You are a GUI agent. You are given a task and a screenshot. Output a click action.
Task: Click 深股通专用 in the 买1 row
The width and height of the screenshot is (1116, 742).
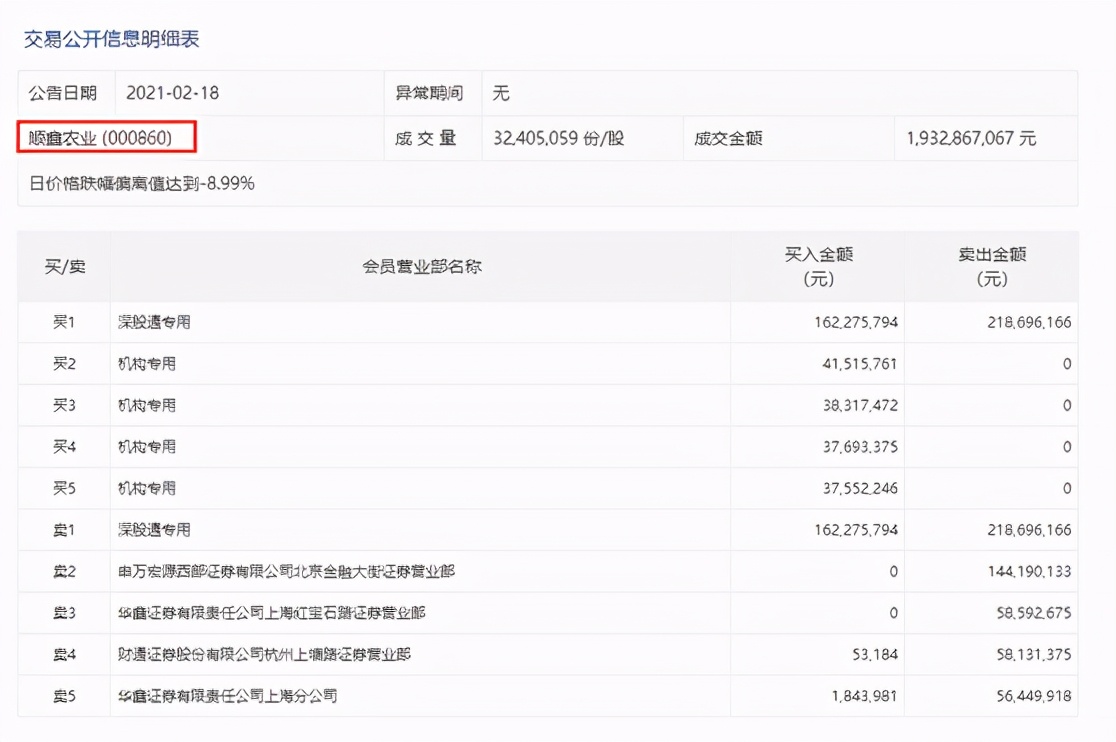click(154, 322)
